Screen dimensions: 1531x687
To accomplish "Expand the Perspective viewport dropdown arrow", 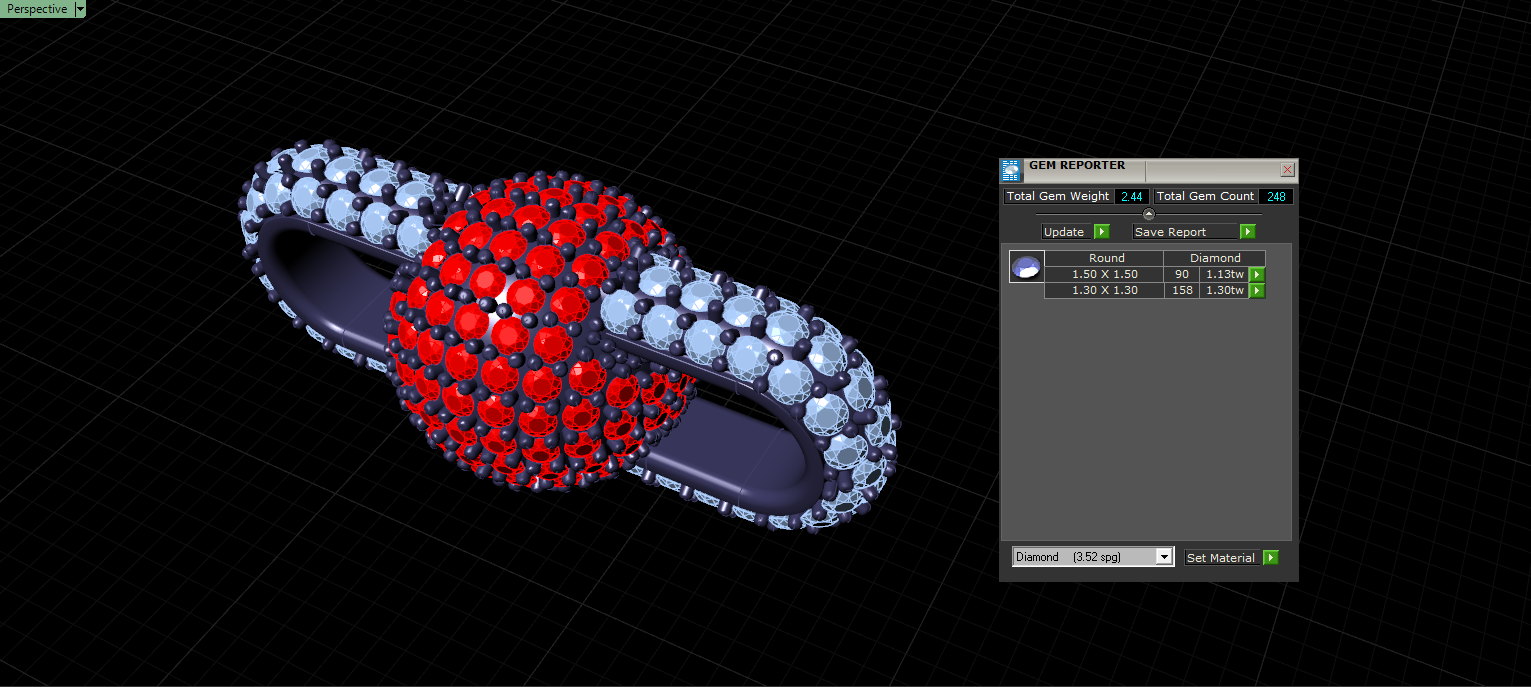I will click(x=80, y=9).
